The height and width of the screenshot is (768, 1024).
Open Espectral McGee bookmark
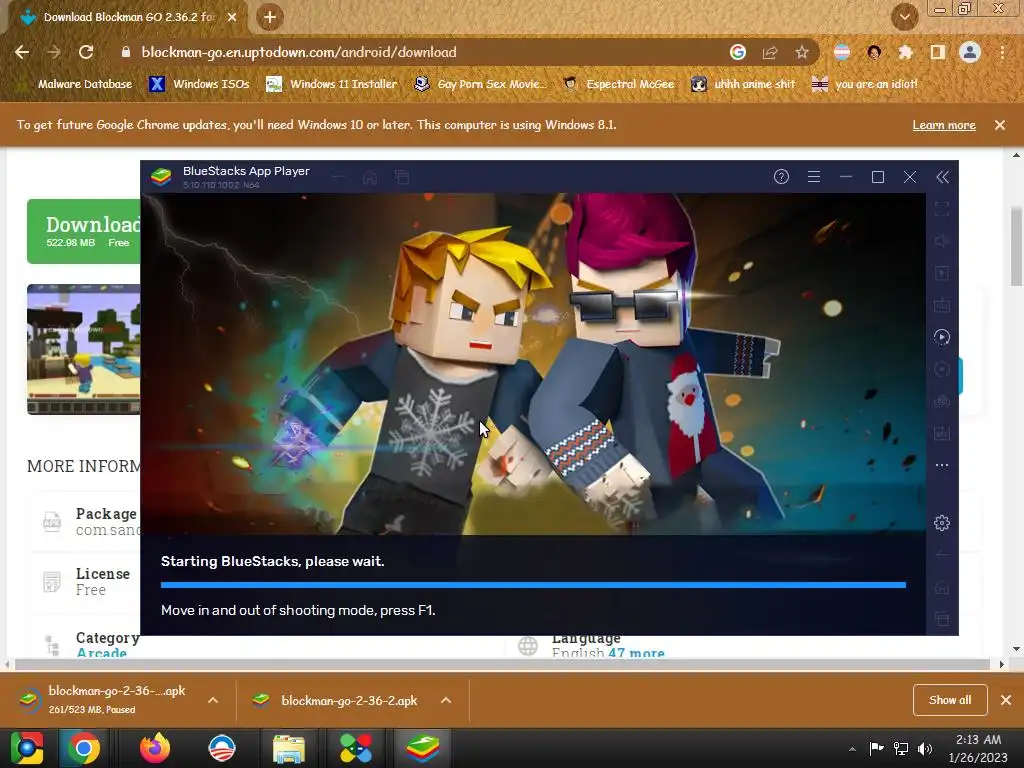coord(618,84)
